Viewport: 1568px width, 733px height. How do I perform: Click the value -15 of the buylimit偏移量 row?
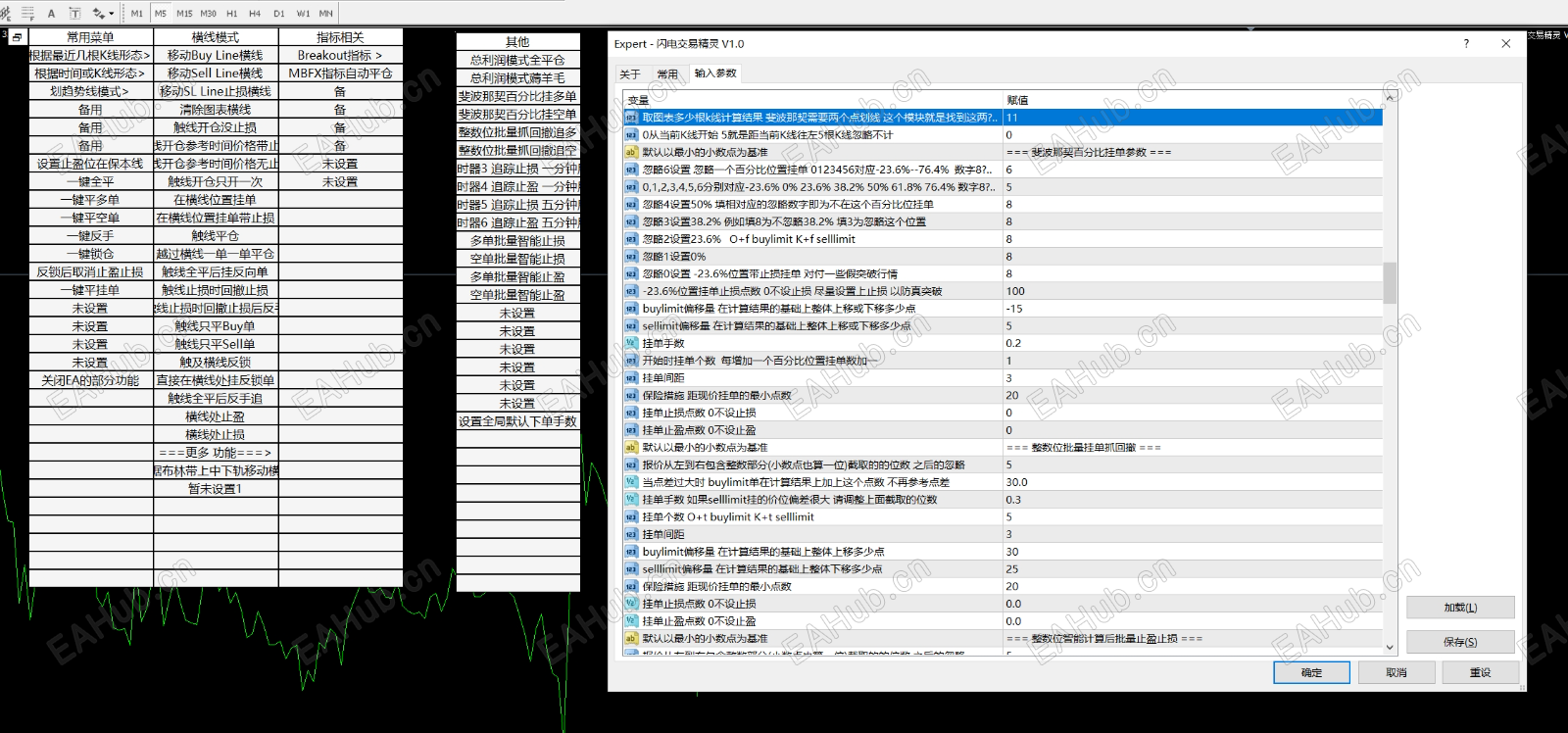point(1014,309)
